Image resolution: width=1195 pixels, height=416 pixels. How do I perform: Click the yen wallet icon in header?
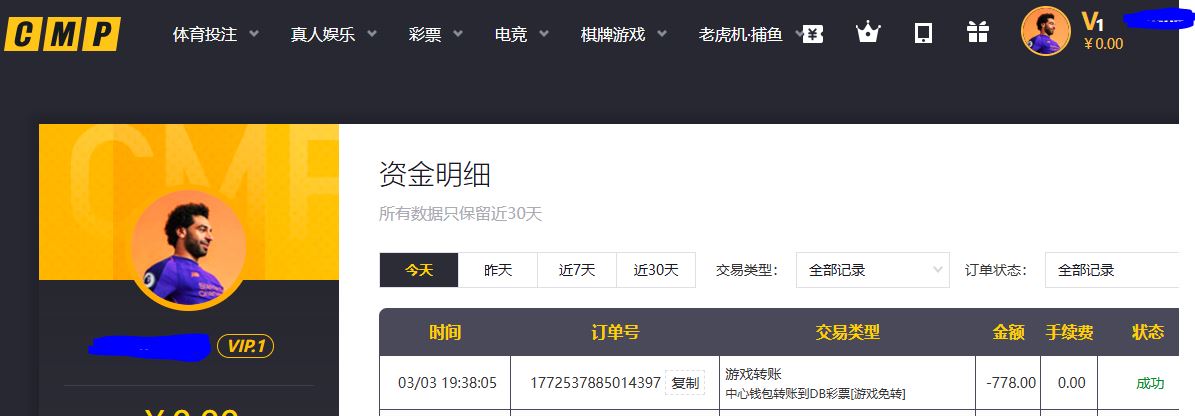click(x=813, y=34)
